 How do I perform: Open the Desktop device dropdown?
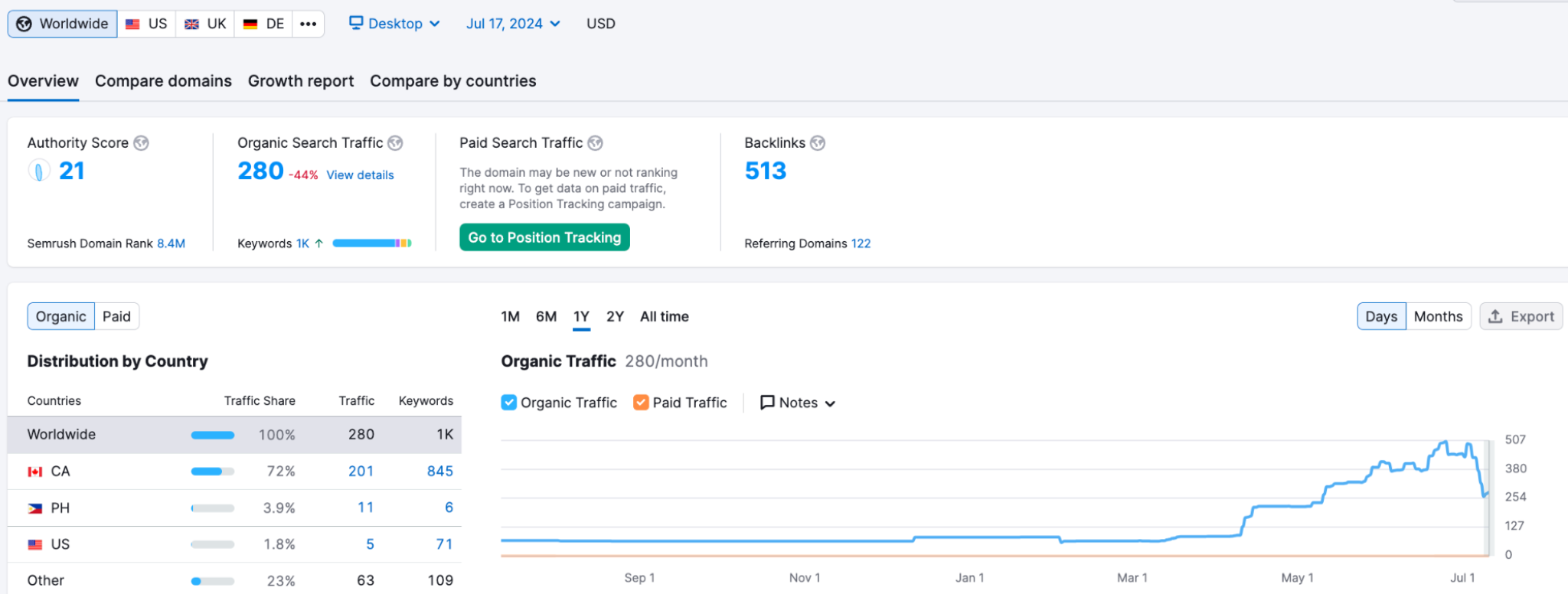(x=394, y=24)
